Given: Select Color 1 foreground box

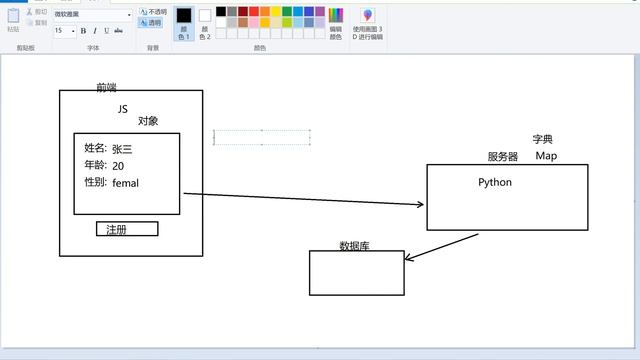Looking at the screenshot, I should 184,24.
